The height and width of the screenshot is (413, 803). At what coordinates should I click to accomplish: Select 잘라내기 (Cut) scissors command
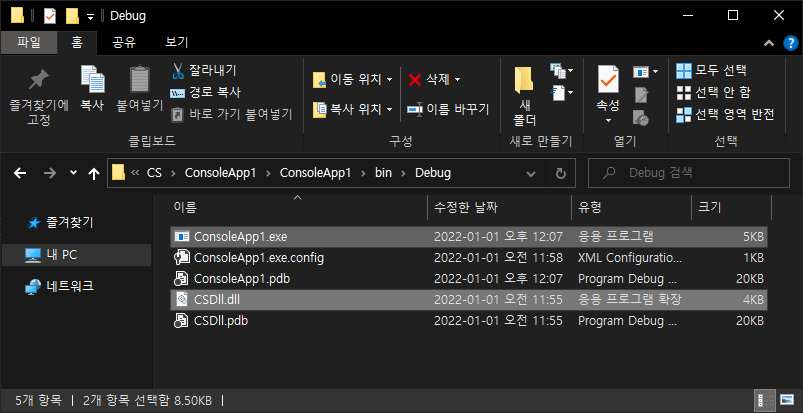pos(204,70)
